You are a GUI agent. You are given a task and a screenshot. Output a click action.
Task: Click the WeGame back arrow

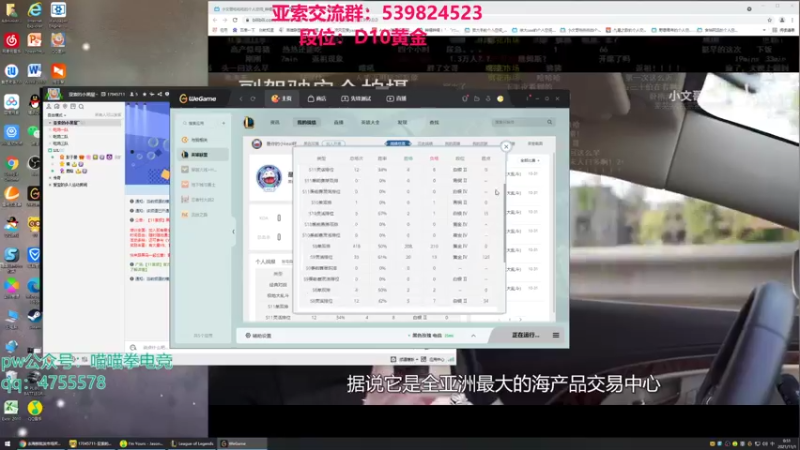pos(241,98)
